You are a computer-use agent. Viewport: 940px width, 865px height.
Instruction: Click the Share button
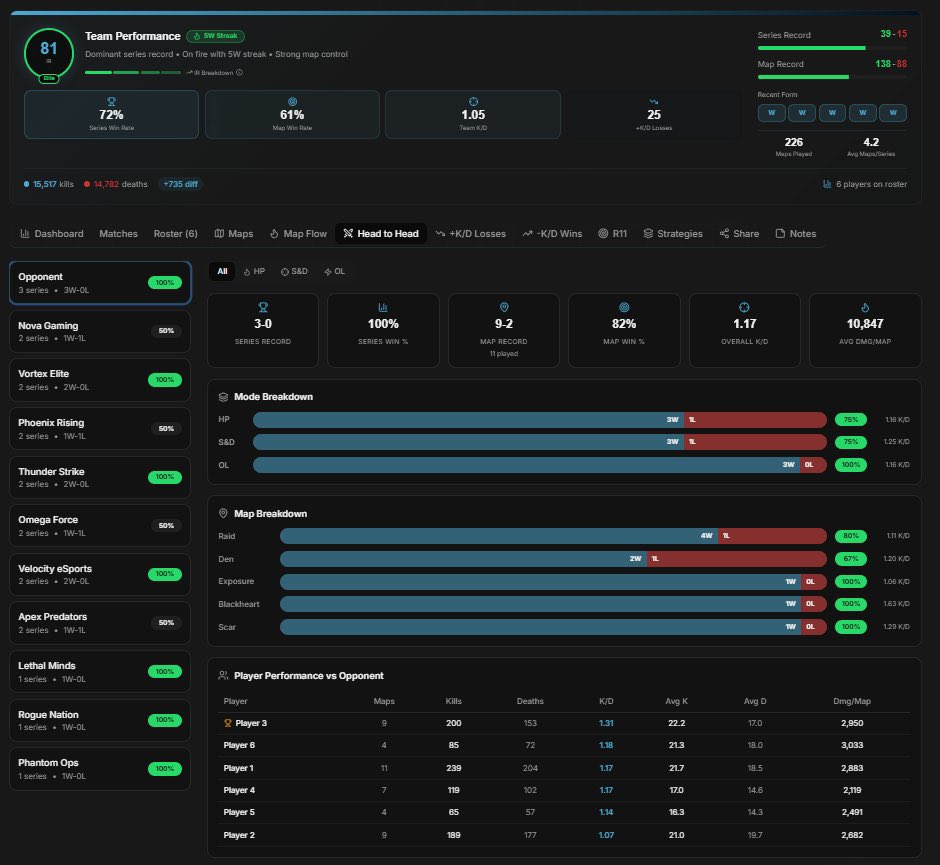tap(738, 233)
